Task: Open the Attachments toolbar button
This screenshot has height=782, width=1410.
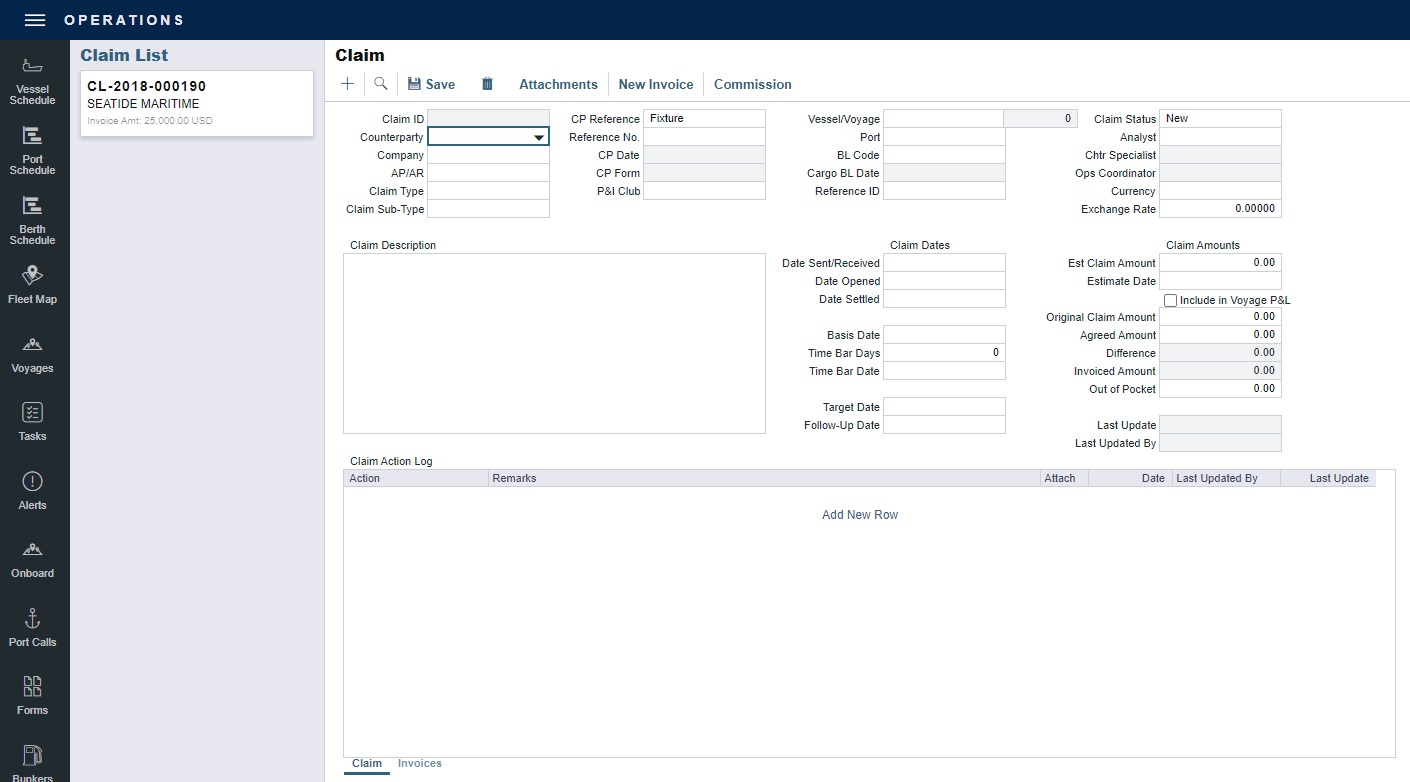Action: point(558,84)
